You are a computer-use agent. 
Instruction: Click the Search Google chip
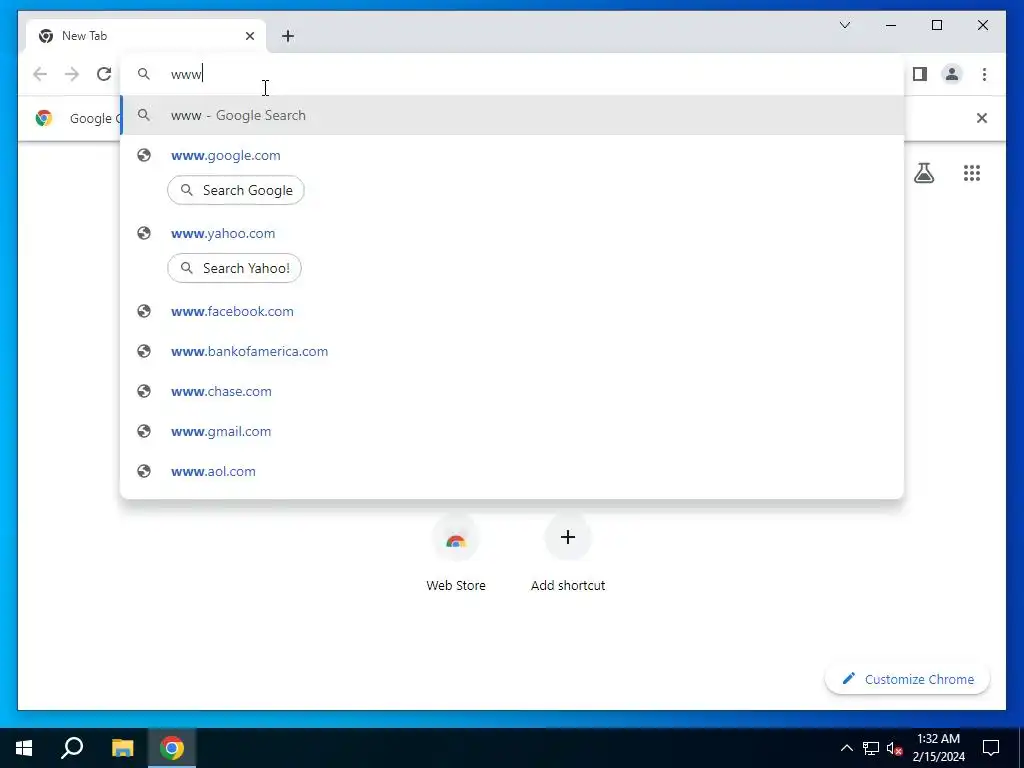[236, 190]
